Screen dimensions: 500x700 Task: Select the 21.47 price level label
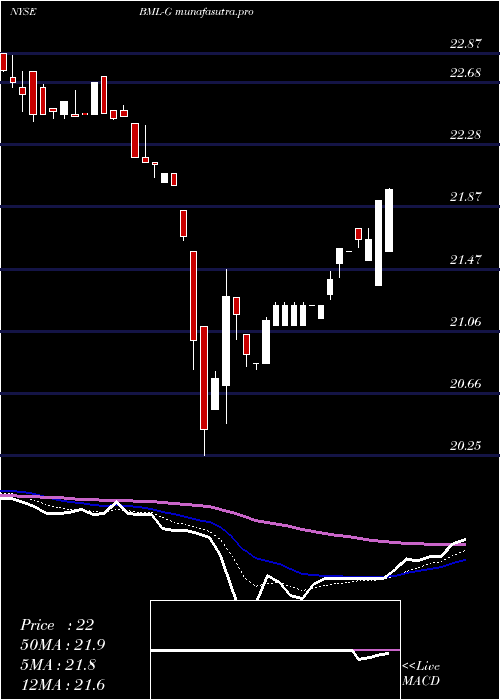click(x=466, y=259)
